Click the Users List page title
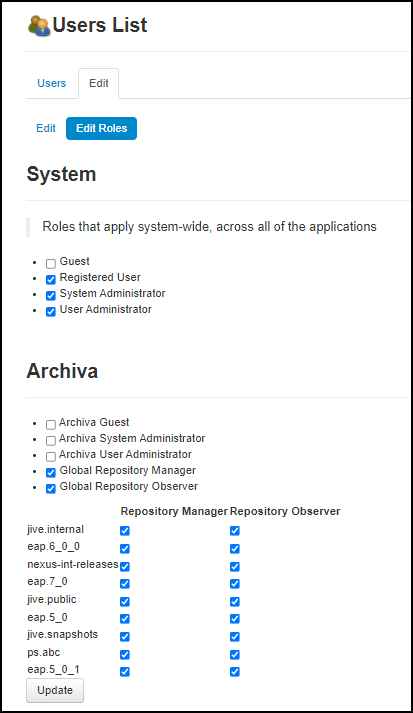 click(100, 25)
